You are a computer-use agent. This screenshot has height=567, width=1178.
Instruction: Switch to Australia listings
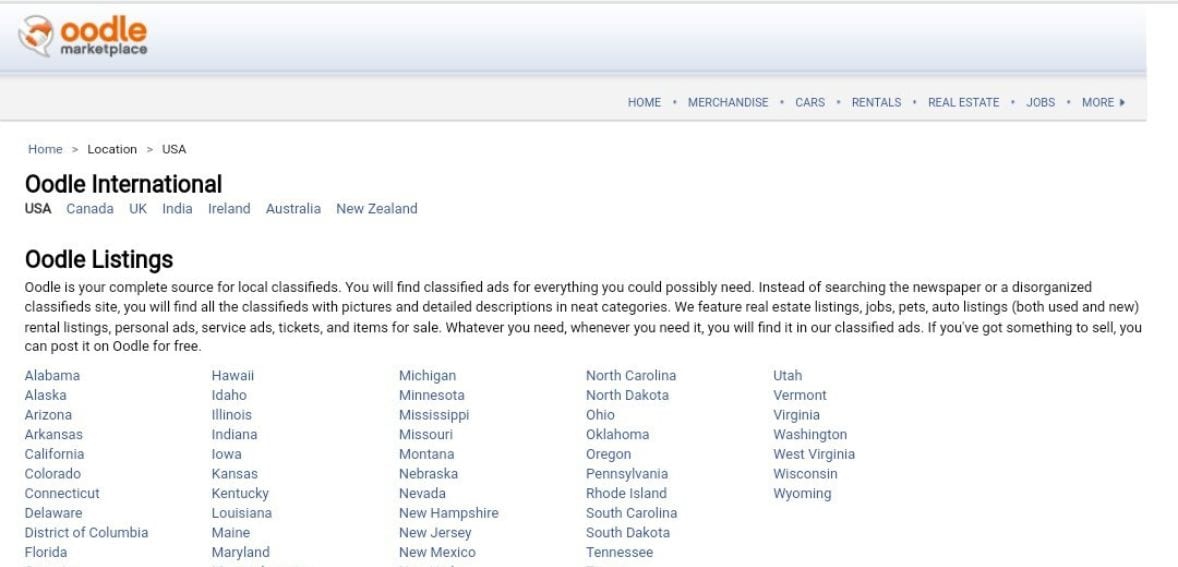click(x=293, y=209)
